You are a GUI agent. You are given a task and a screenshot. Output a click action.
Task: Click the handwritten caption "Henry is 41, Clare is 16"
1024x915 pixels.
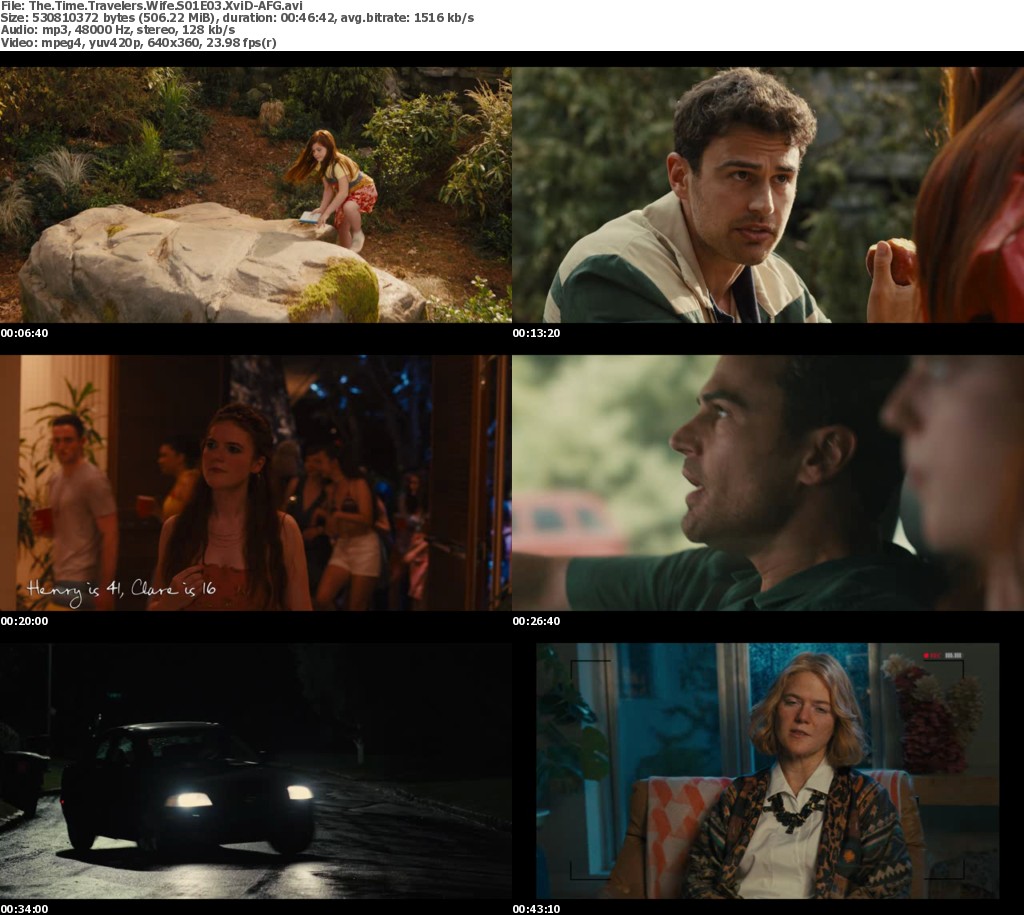click(x=121, y=591)
